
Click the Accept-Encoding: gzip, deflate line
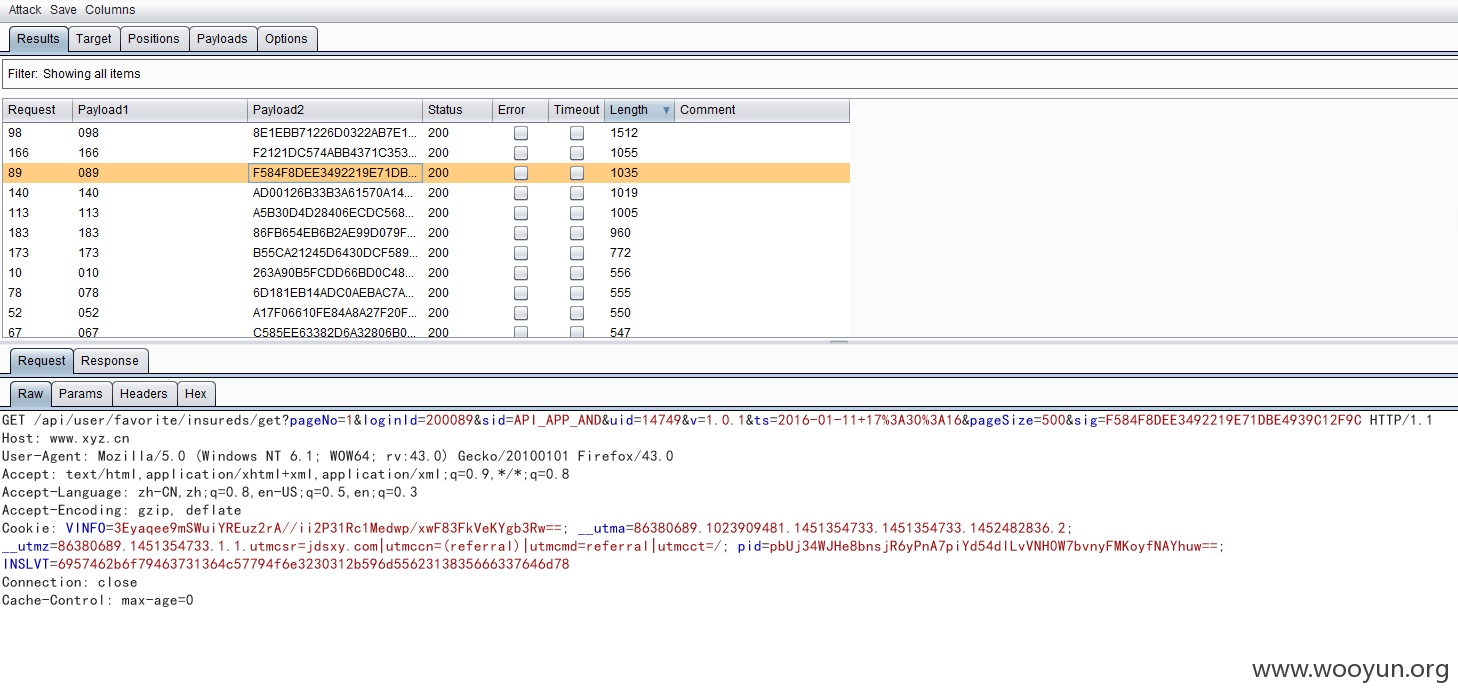coord(122,510)
